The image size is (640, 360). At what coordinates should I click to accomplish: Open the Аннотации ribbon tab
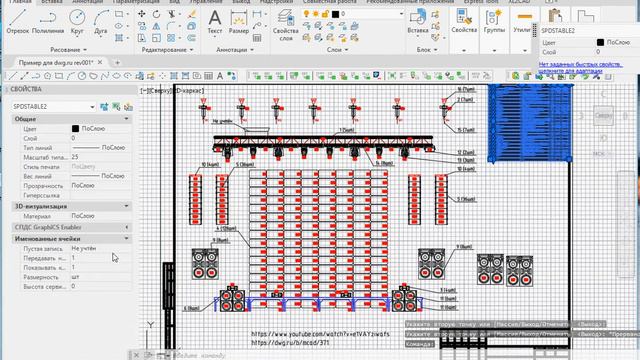pyautogui.click(x=87, y=2)
